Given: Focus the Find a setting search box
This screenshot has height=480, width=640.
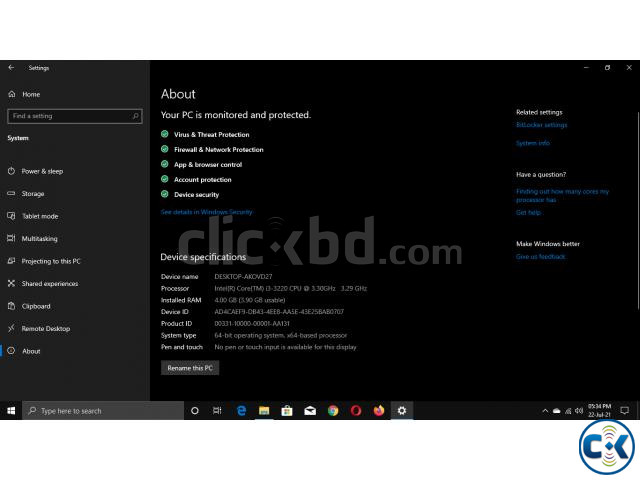Looking at the screenshot, I should click(x=75, y=116).
